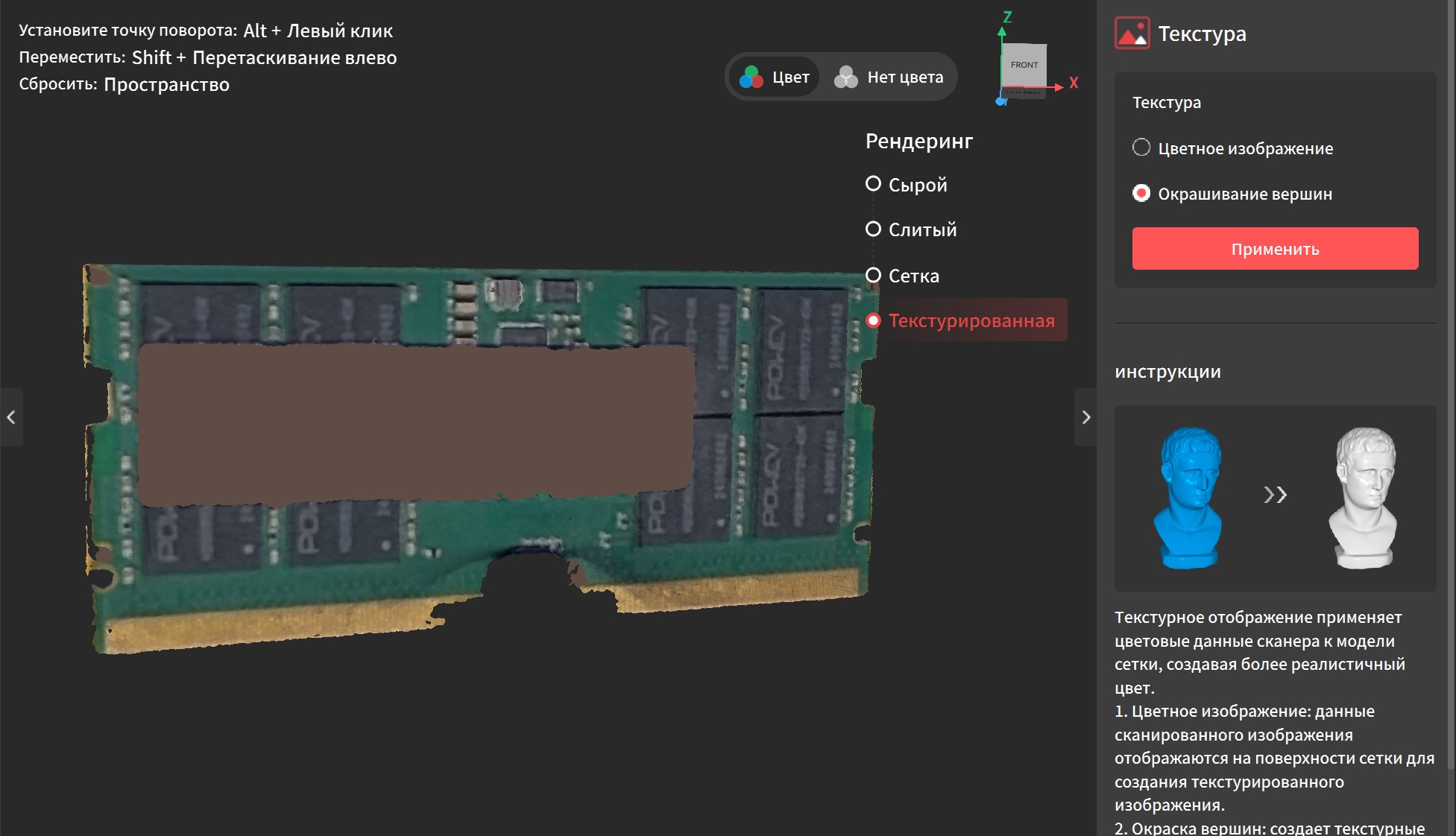Collapse the right panel with chevron
The width and height of the screenshot is (1456, 836).
[x=1085, y=417]
